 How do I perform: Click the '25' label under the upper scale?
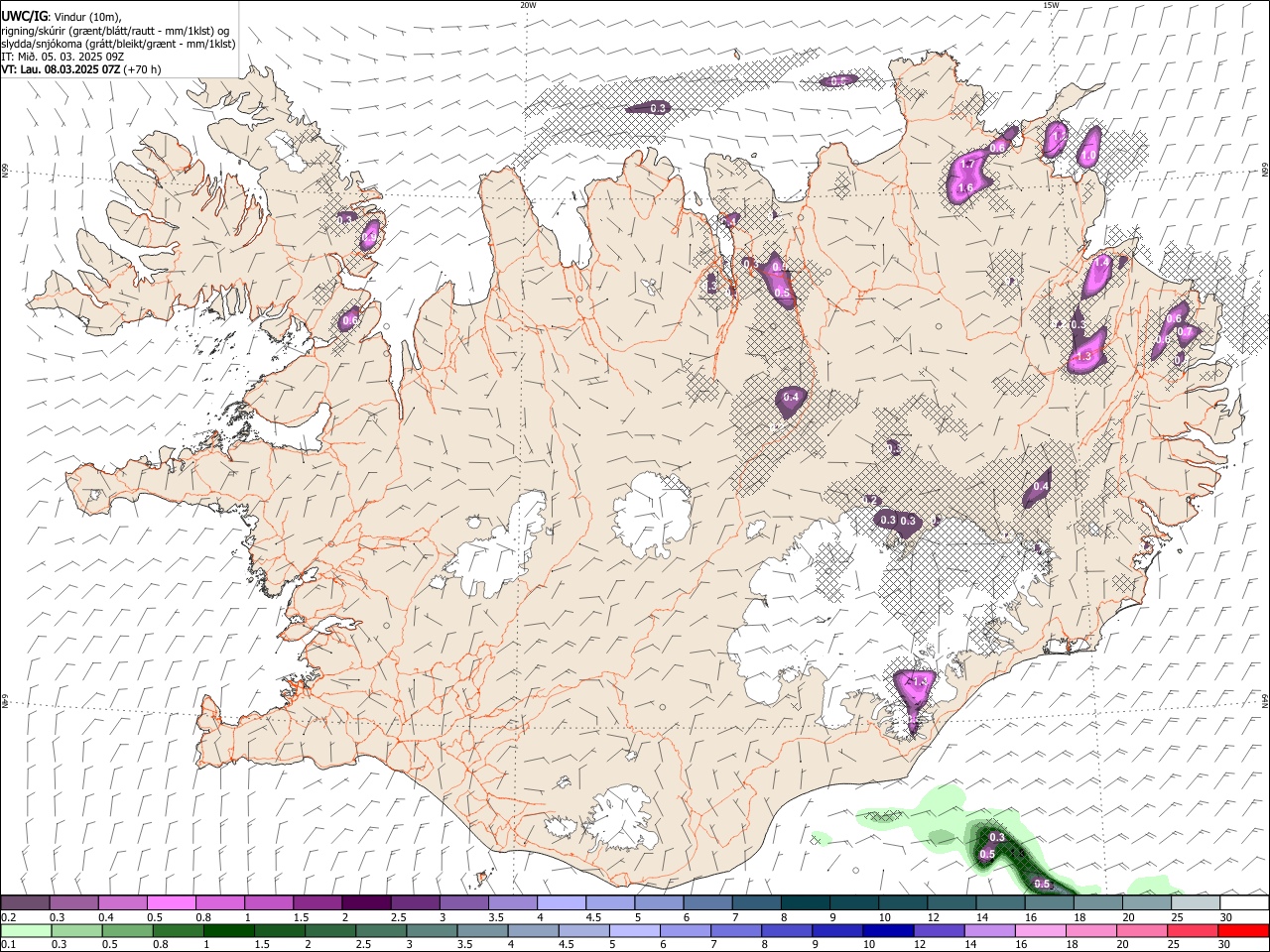tap(1177, 917)
